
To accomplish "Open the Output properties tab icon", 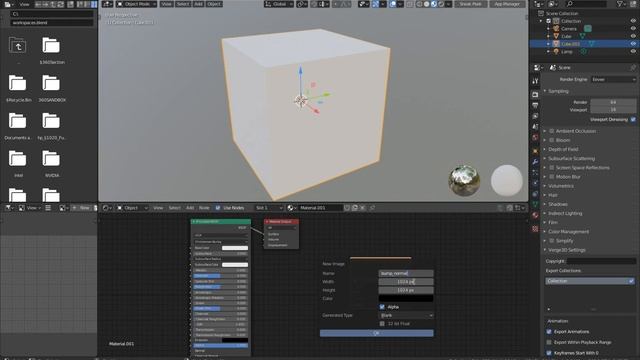I will (x=535, y=105).
